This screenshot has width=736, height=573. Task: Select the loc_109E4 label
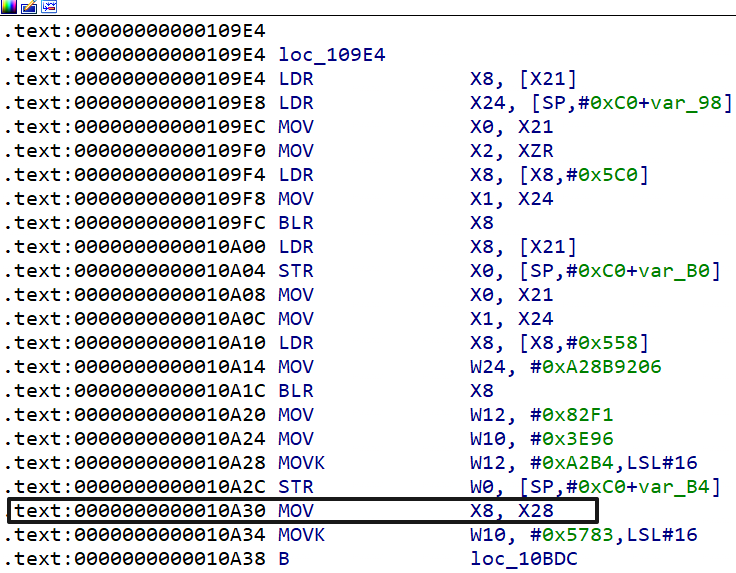click(332, 55)
